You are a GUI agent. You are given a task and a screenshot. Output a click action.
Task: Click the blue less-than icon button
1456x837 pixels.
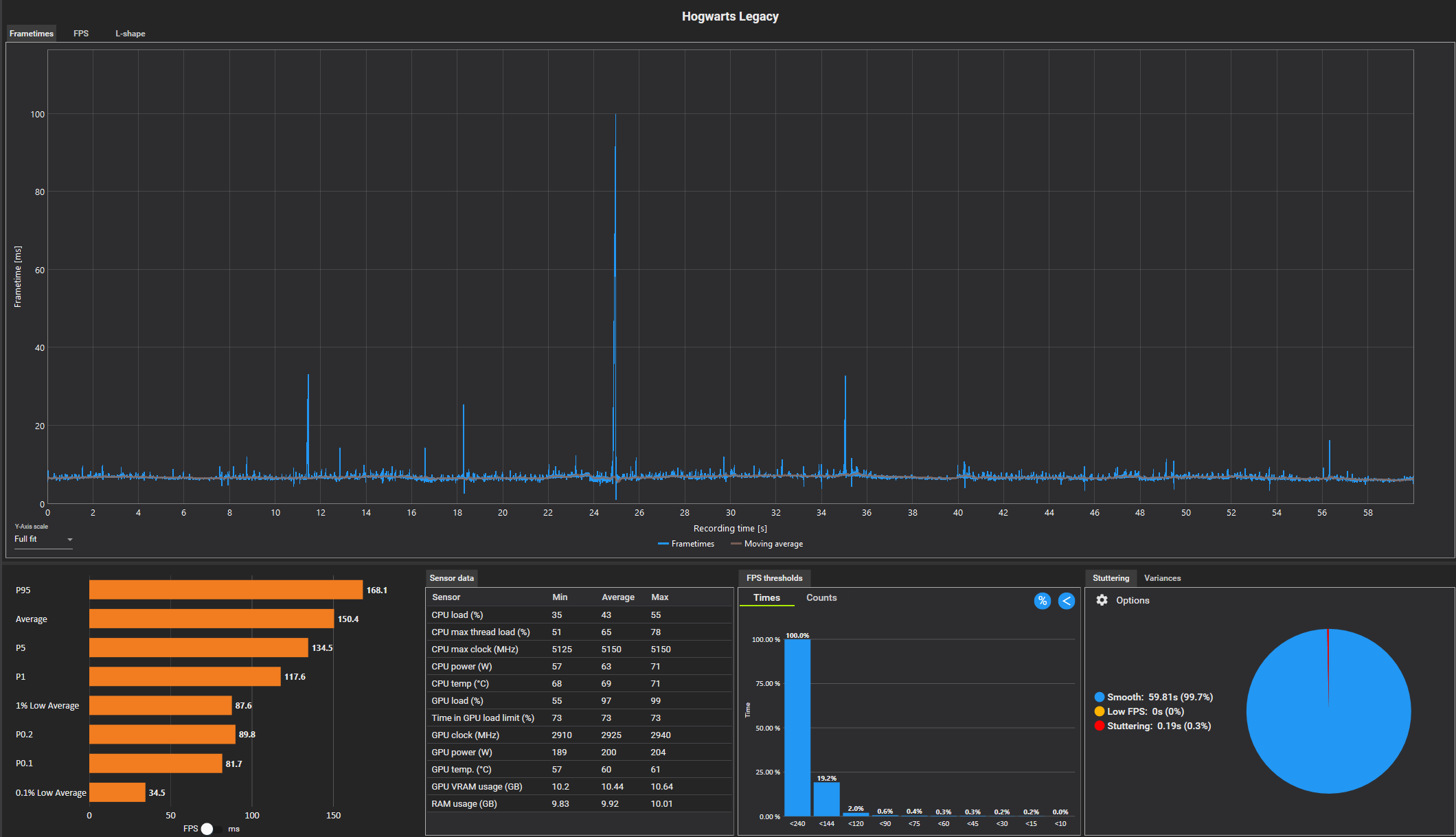click(x=1066, y=601)
